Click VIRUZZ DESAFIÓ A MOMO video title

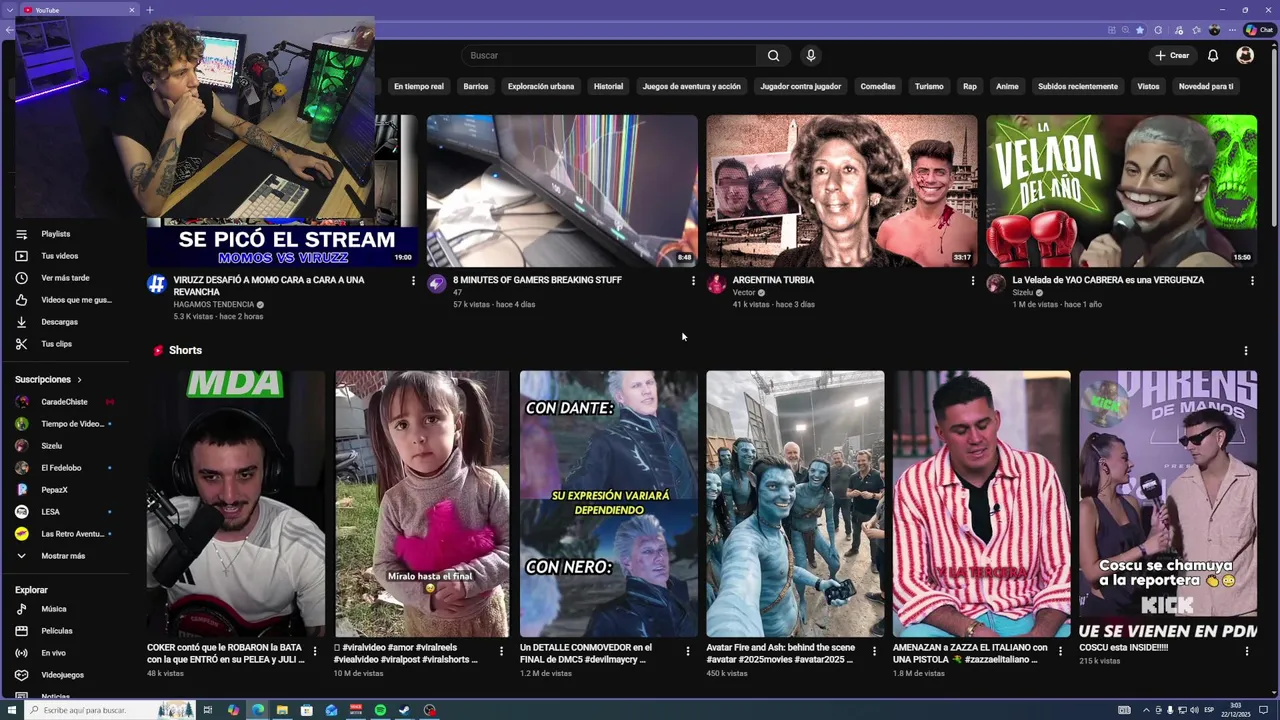(269, 286)
